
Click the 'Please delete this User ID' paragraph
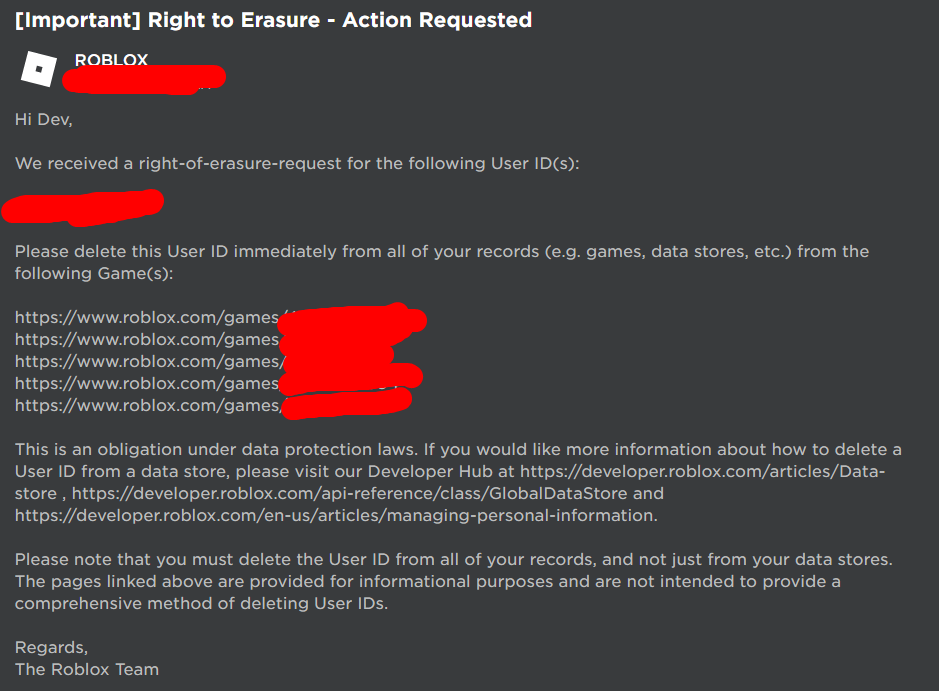[x=442, y=262]
